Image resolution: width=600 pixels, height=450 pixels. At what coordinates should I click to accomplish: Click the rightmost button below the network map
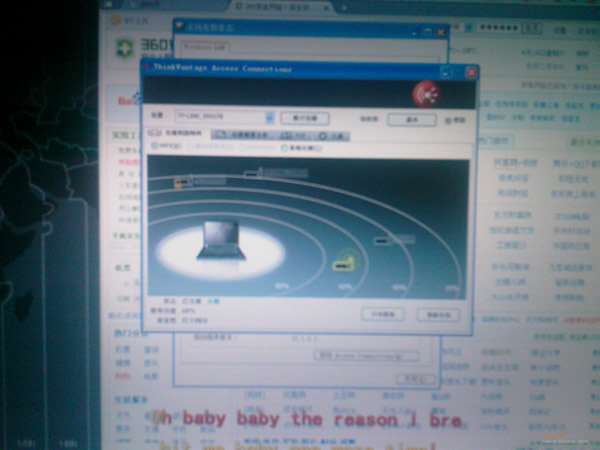coord(439,315)
